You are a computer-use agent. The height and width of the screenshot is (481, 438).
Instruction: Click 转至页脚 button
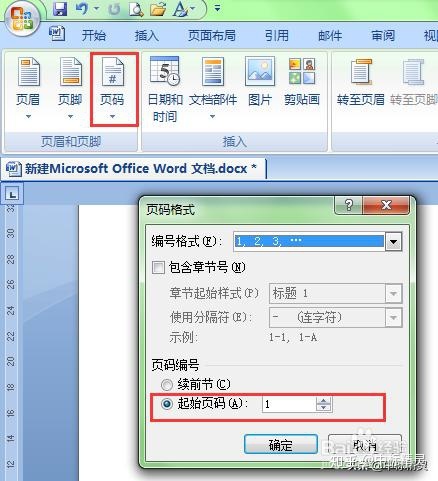pyautogui.click(x=413, y=82)
